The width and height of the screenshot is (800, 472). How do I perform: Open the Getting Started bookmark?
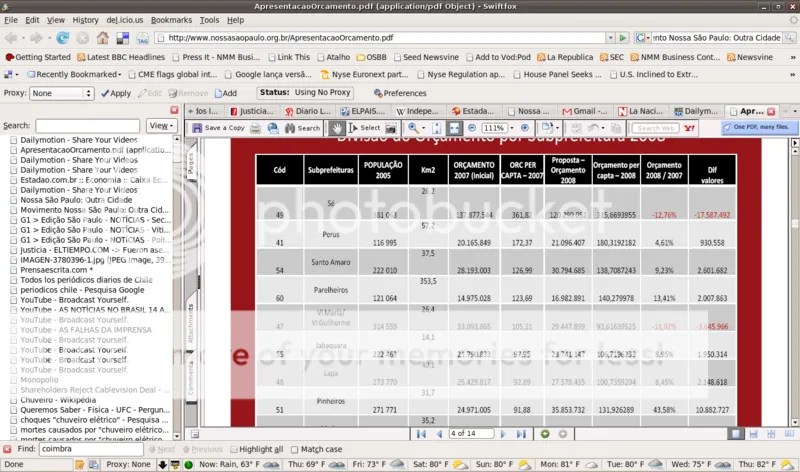pyautogui.click(x=38, y=57)
